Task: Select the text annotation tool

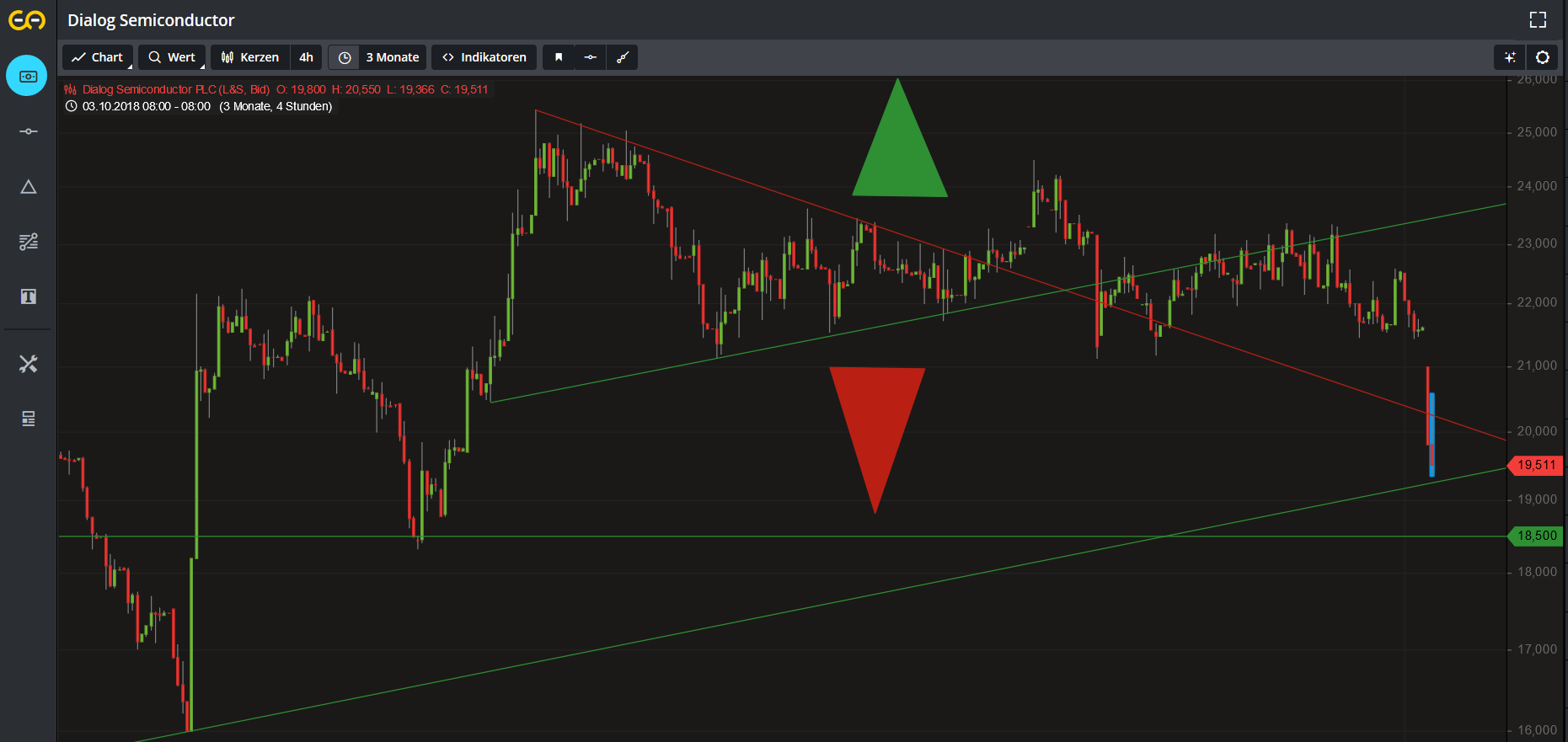Action: click(28, 296)
